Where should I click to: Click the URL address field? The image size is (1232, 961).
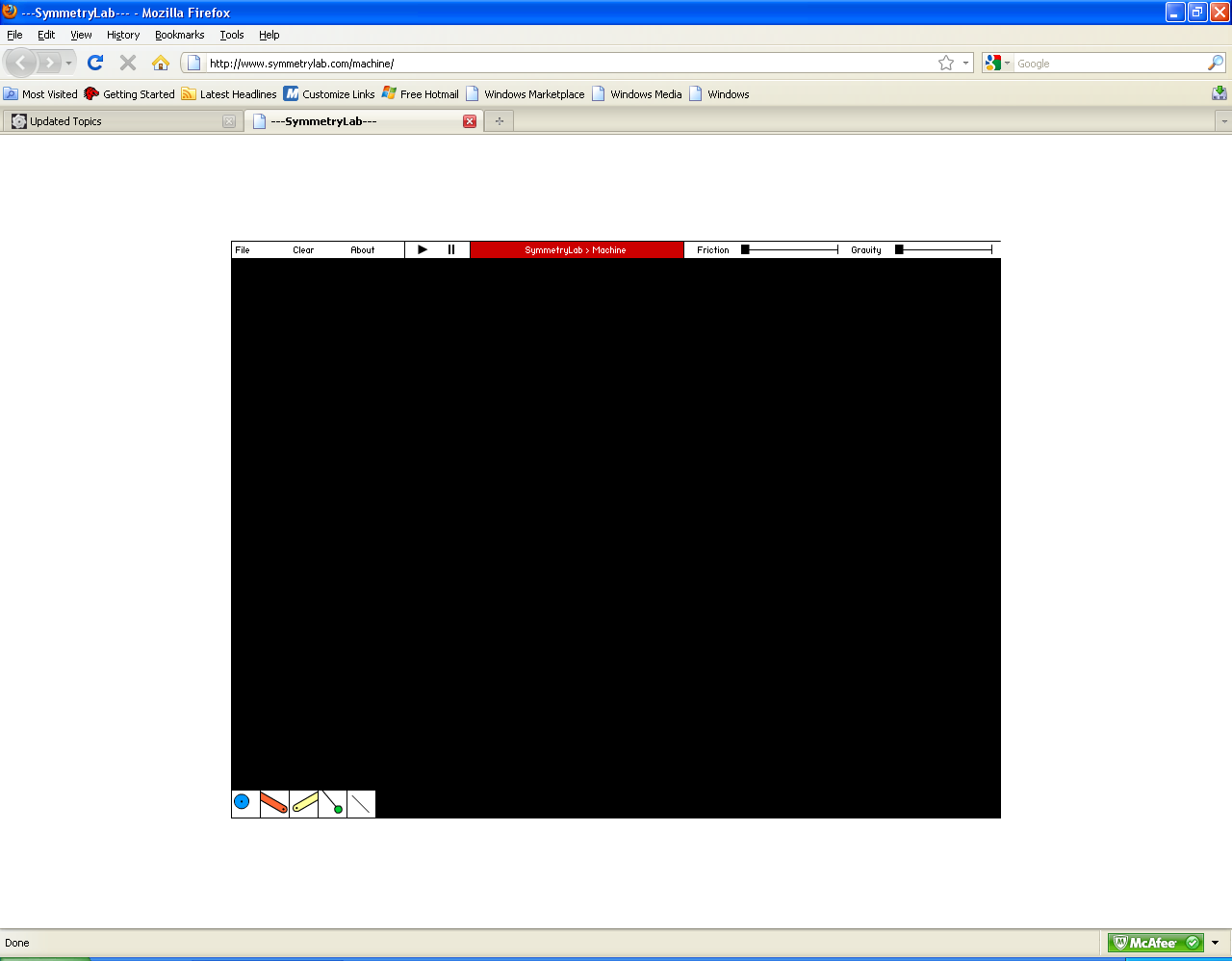point(568,64)
